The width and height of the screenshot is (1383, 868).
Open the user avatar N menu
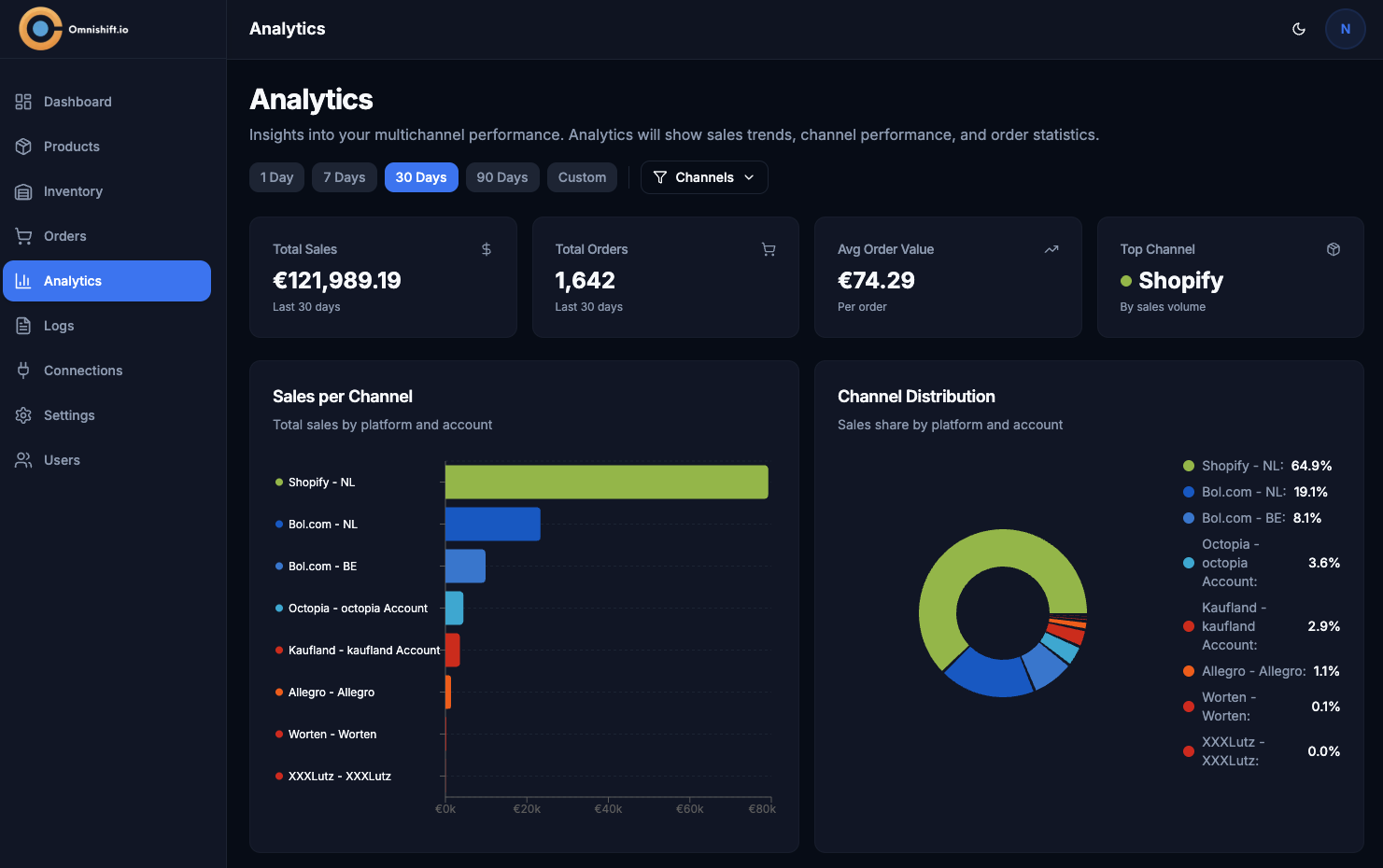1345,29
